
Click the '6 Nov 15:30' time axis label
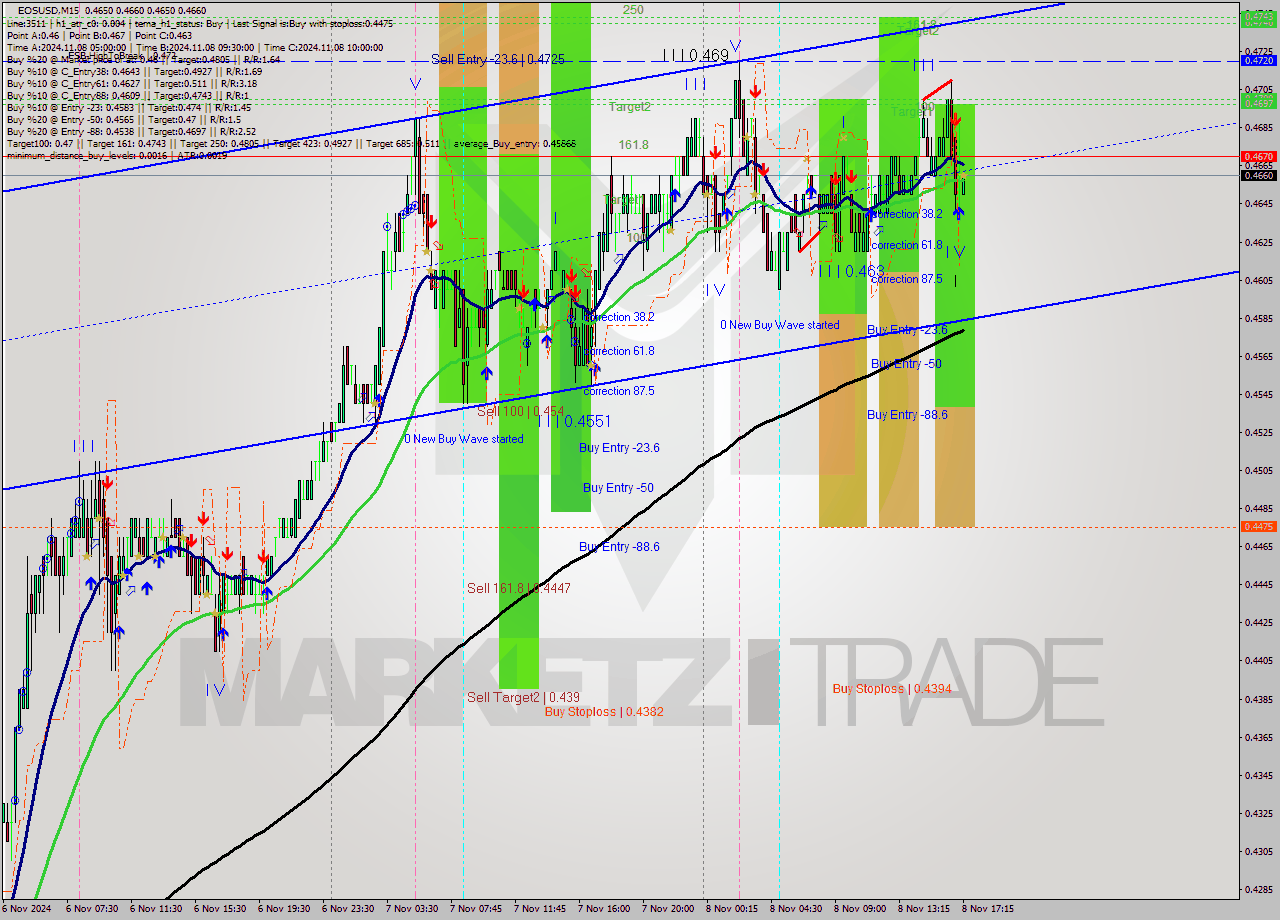[220, 909]
